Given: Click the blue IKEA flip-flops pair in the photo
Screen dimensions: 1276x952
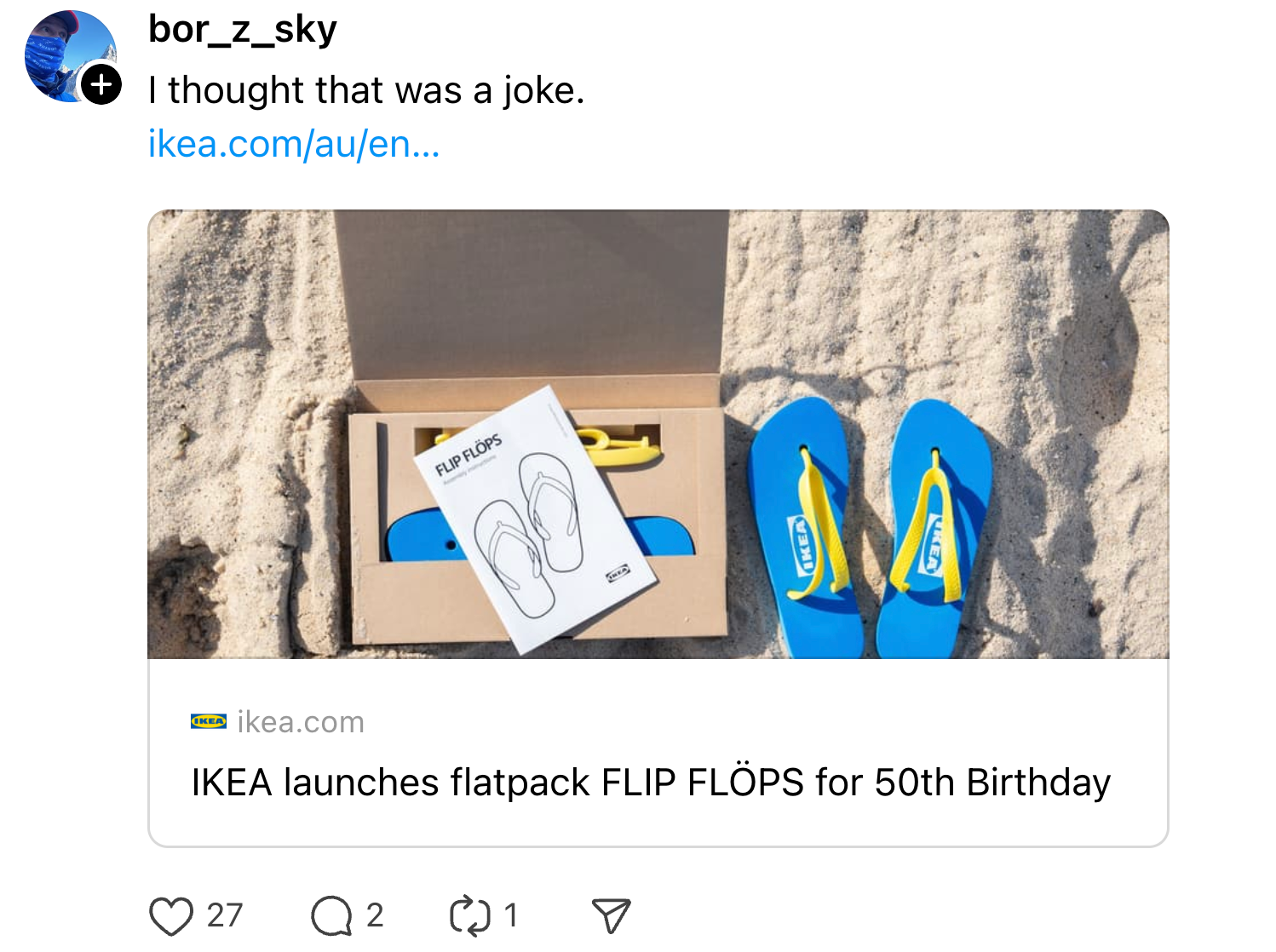Looking at the screenshot, I should click(x=869, y=528).
